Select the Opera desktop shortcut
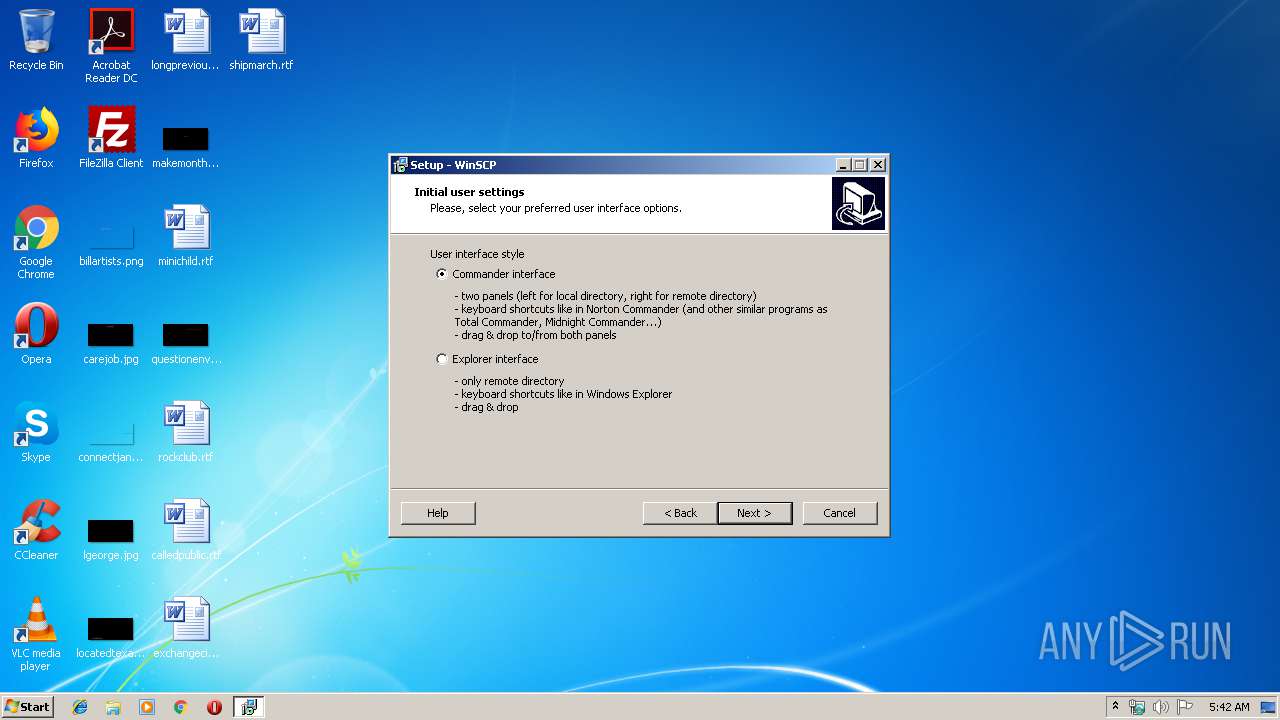The height and width of the screenshot is (720, 1280). point(36,334)
